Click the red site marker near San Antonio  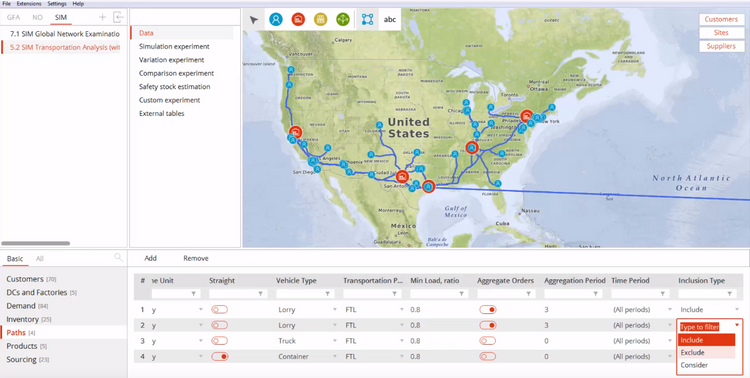(403, 177)
